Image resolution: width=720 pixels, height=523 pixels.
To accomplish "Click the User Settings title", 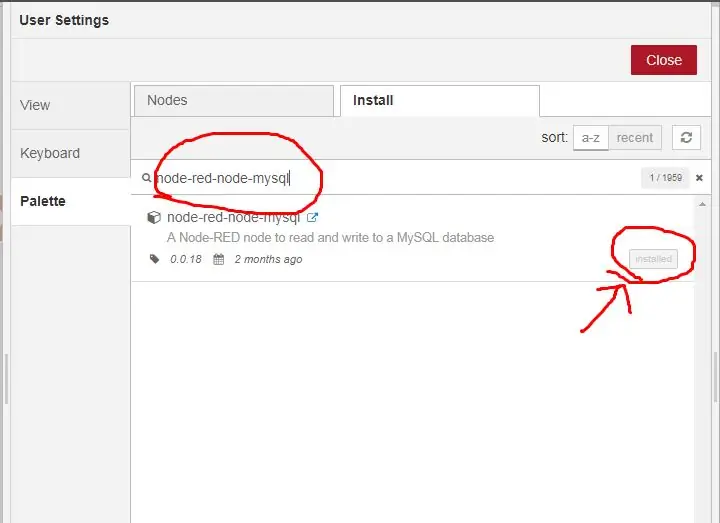I will (x=64, y=20).
